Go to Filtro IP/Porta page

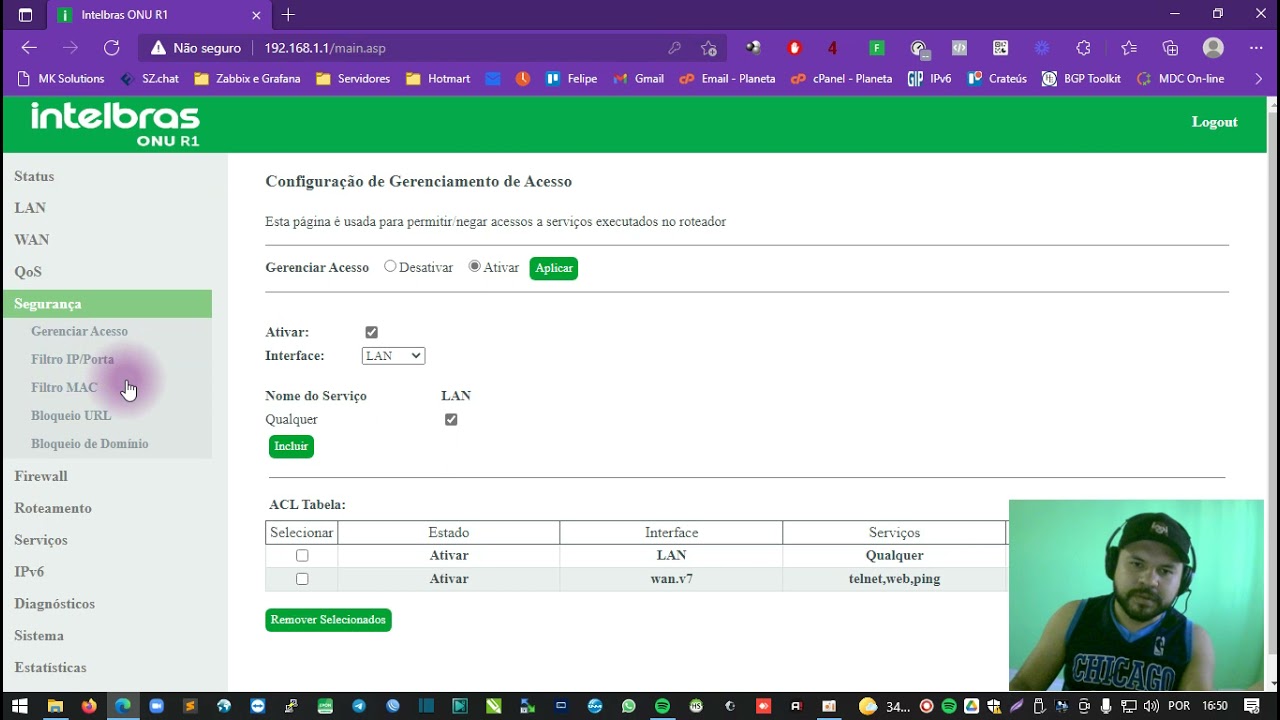pos(72,359)
